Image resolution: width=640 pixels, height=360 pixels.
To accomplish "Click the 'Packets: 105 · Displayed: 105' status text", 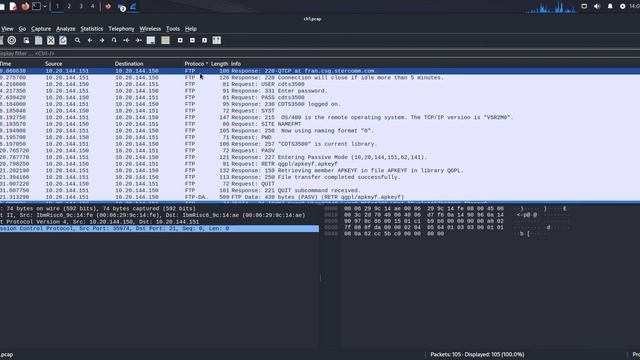I will pos(477,354).
